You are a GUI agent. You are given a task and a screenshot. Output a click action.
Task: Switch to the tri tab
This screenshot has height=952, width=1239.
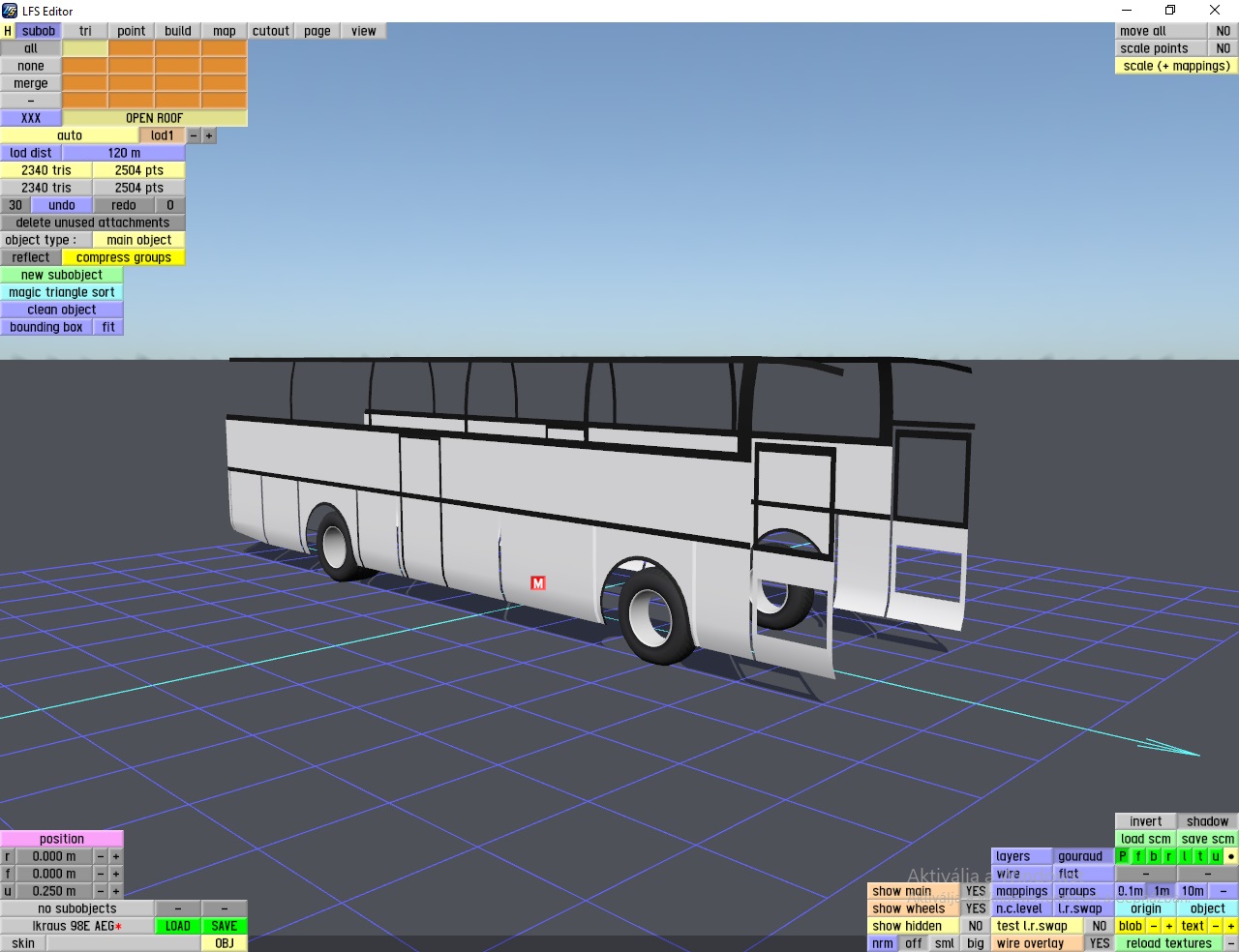click(85, 31)
